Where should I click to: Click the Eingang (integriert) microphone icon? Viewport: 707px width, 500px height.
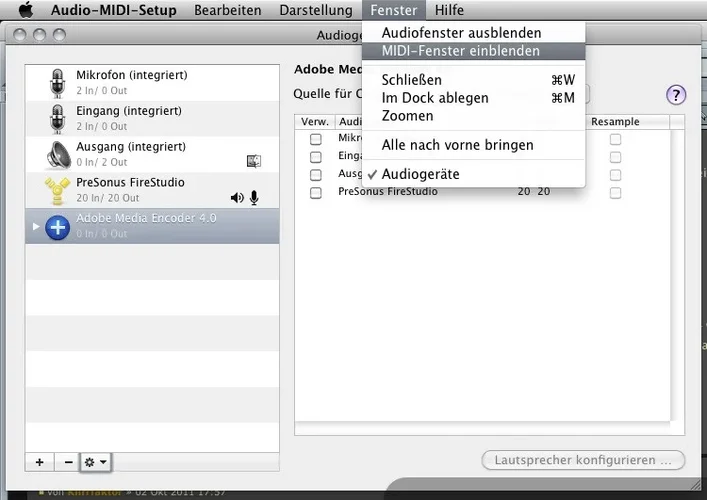click(x=57, y=119)
